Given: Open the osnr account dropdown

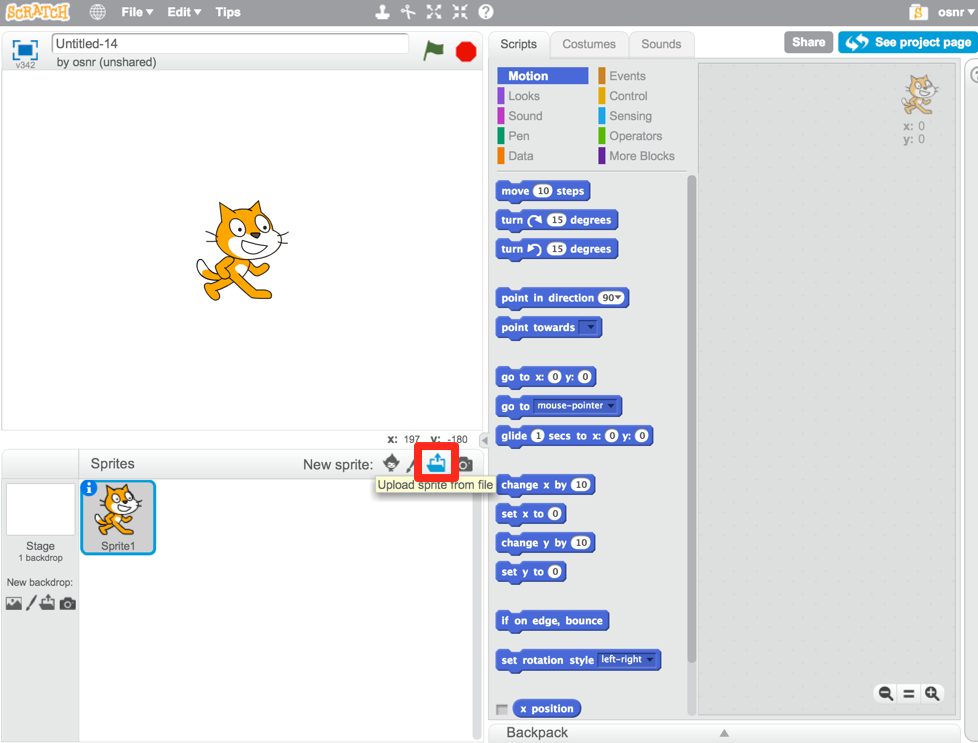Looking at the screenshot, I should [956, 12].
